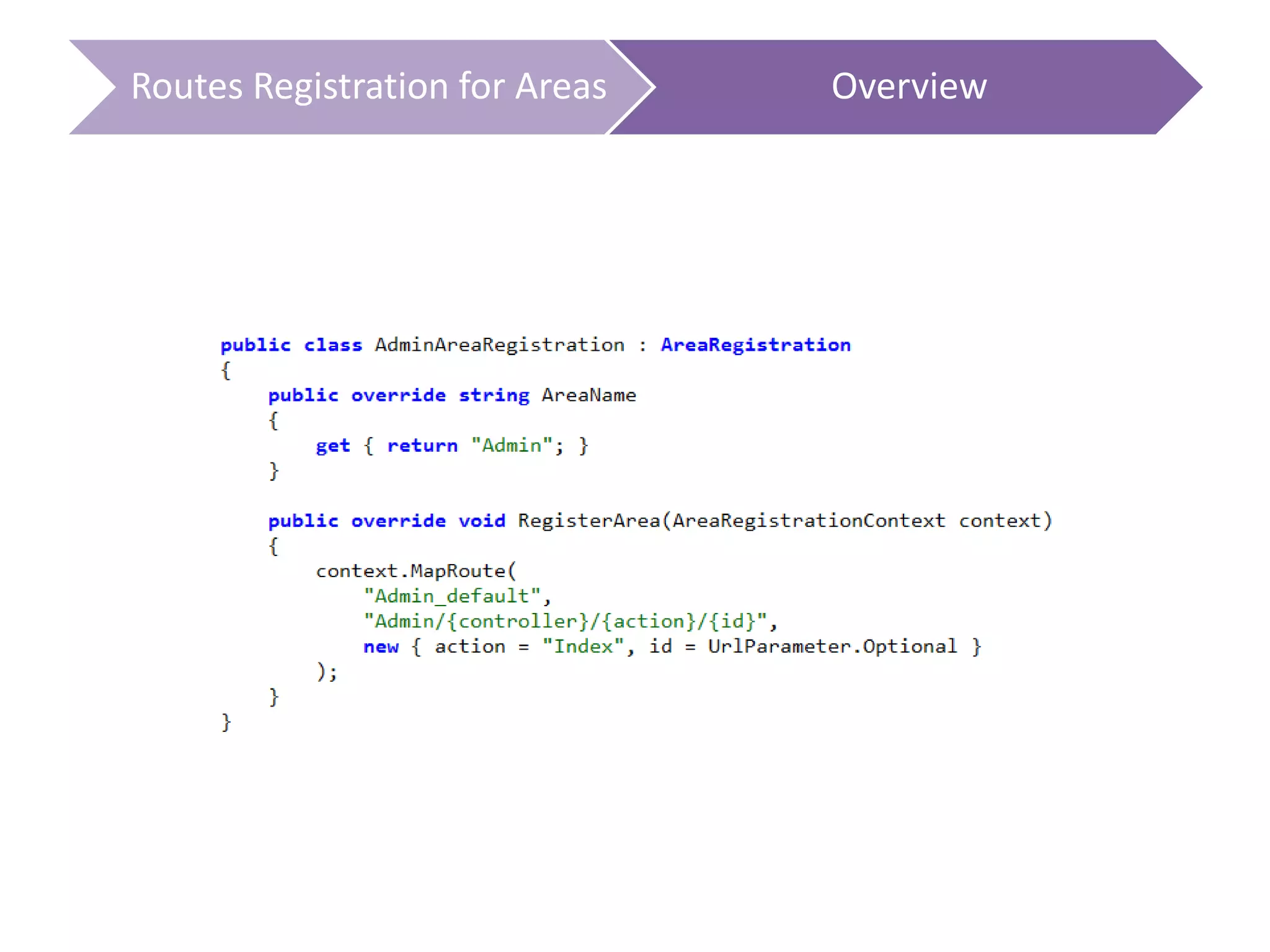
Task: Click UrlParameter.Optional in the defaults
Action: (832, 646)
